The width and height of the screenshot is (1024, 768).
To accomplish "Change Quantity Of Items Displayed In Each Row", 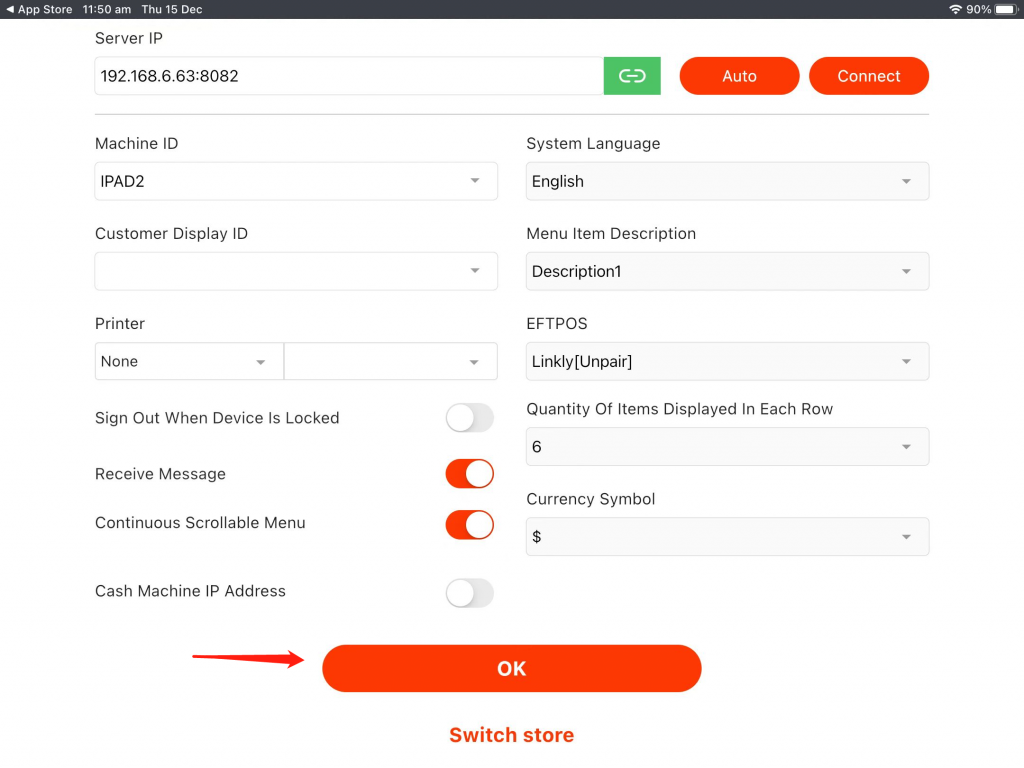I will [727, 447].
